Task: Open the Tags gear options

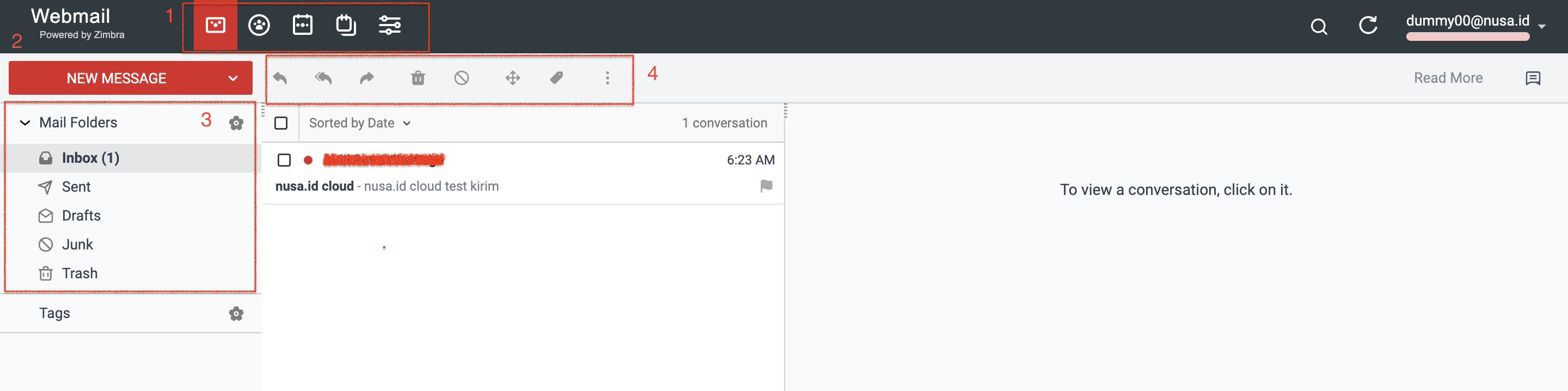Action: click(x=236, y=314)
